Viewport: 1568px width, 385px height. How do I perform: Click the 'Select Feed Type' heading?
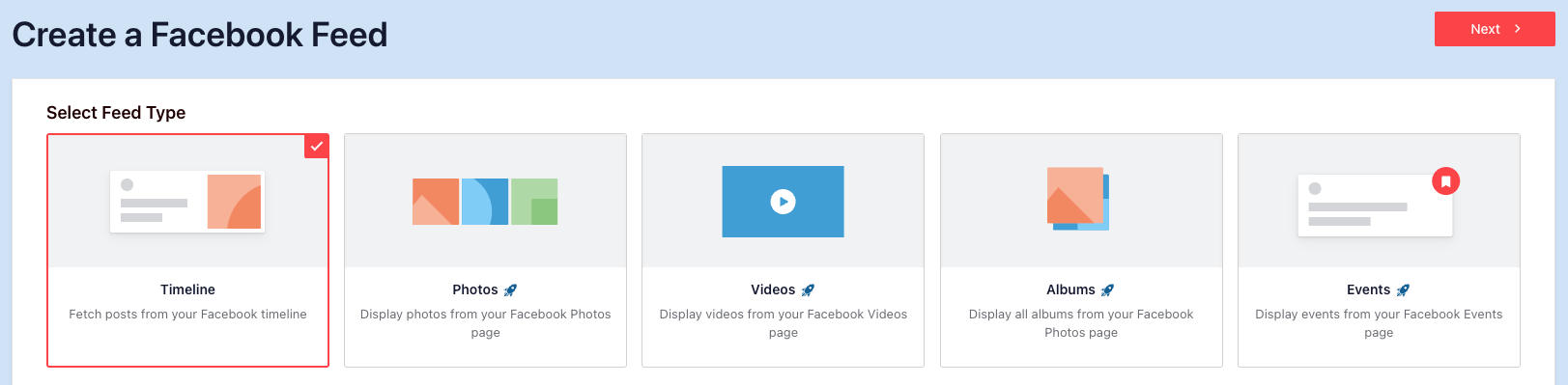point(116,113)
